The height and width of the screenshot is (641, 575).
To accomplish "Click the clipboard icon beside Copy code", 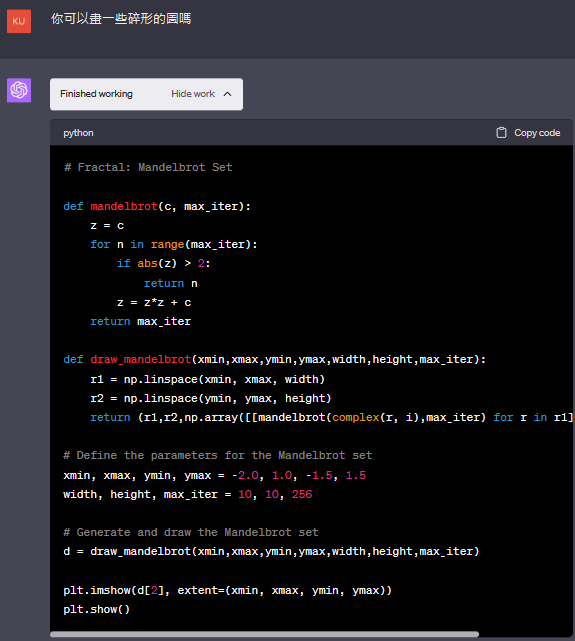I will point(501,133).
